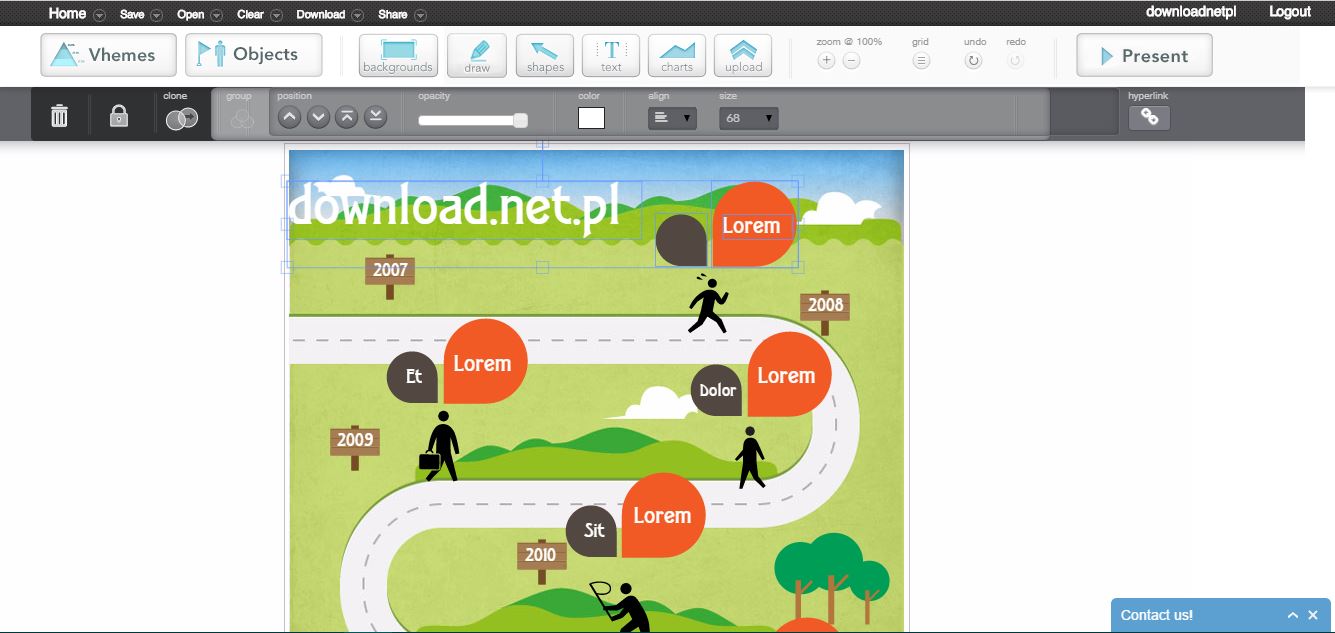Send the object to the back
Image resolution: width=1335 pixels, height=633 pixels.
375,117
